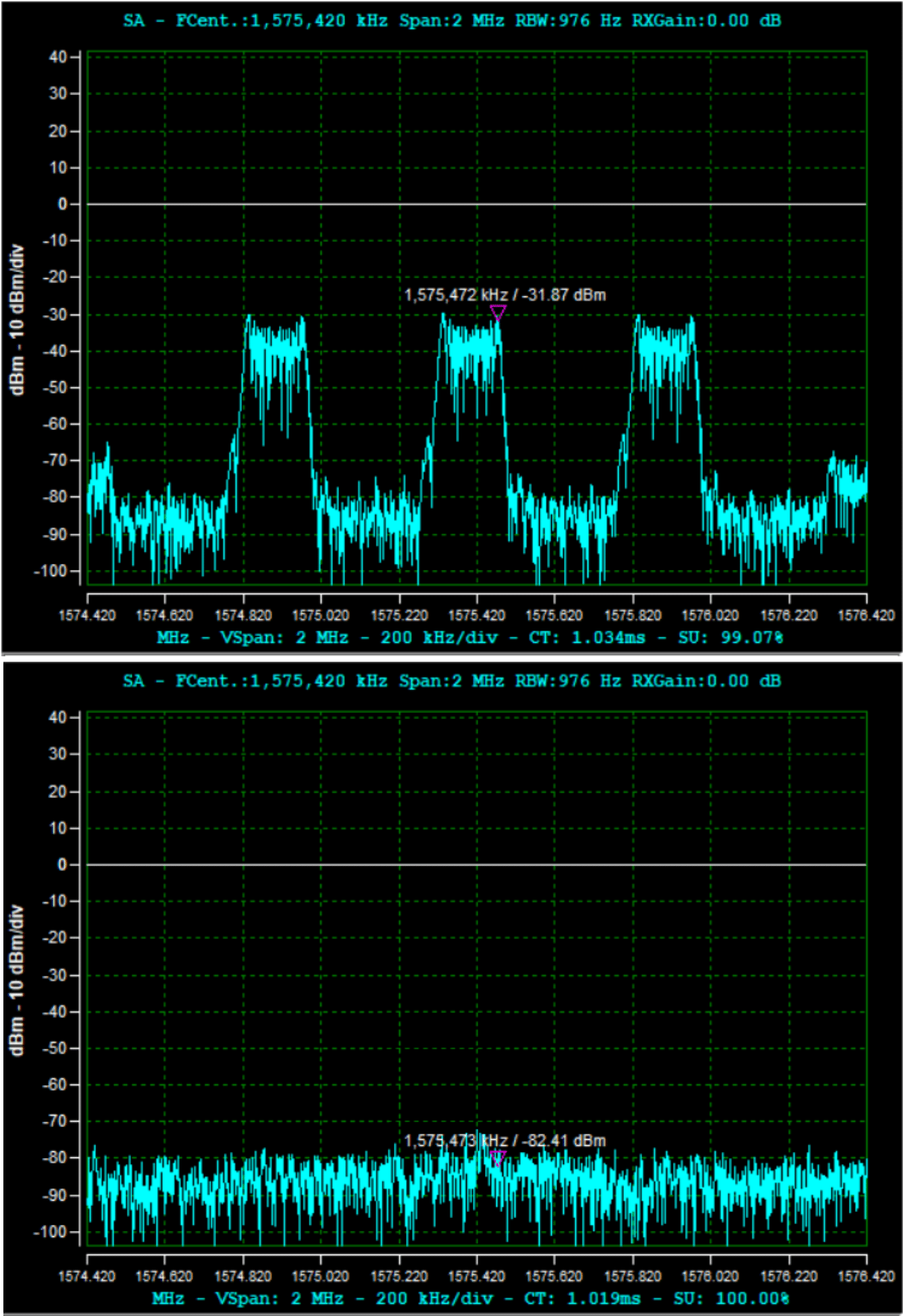Click the 0 dBm tick label of lower plot
Screen dimensions: 903x1316
point(63,864)
